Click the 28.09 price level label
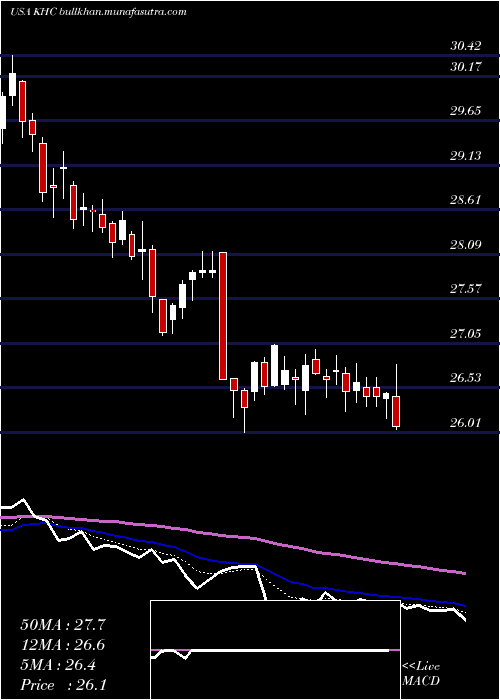Image resolution: width=500 pixels, height=700 pixels. point(466,244)
